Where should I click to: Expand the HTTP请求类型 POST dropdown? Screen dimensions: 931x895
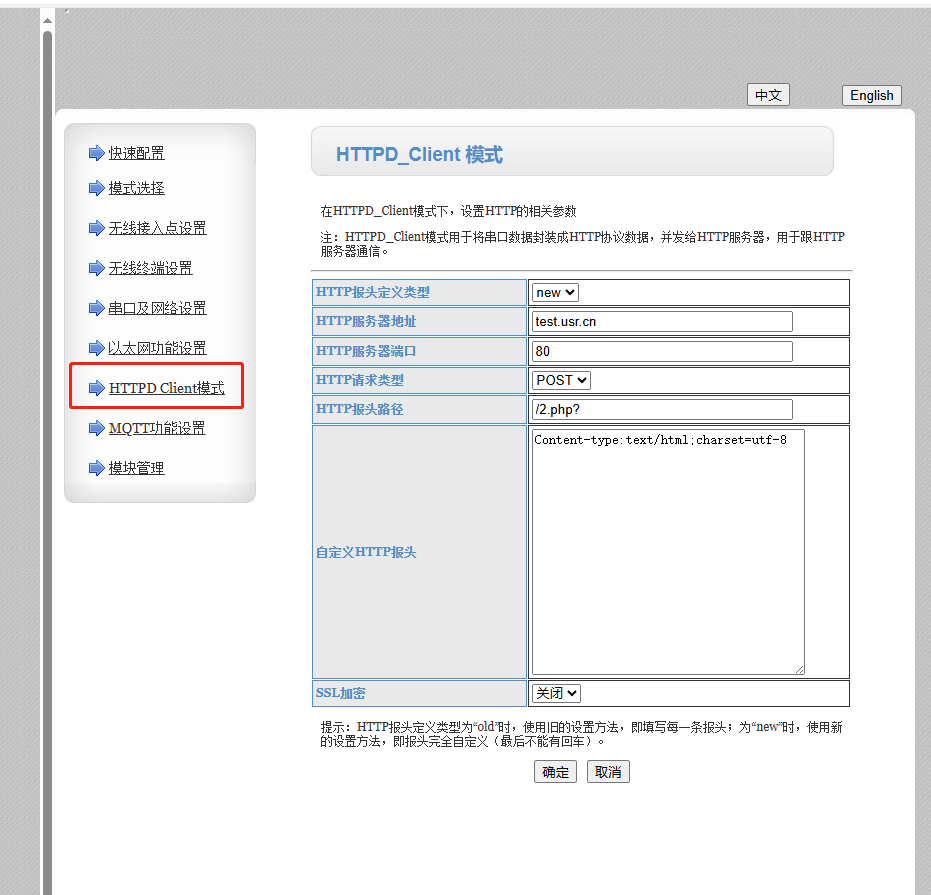pos(561,380)
